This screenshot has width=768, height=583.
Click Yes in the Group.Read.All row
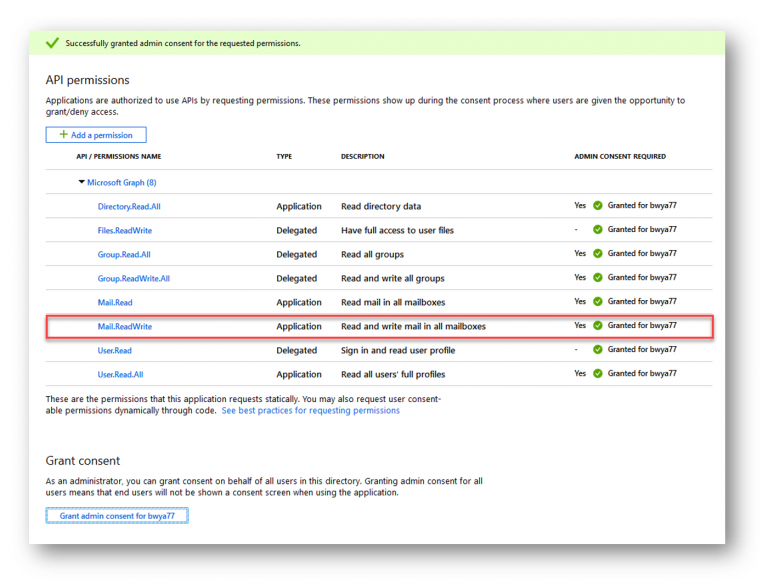580,253
